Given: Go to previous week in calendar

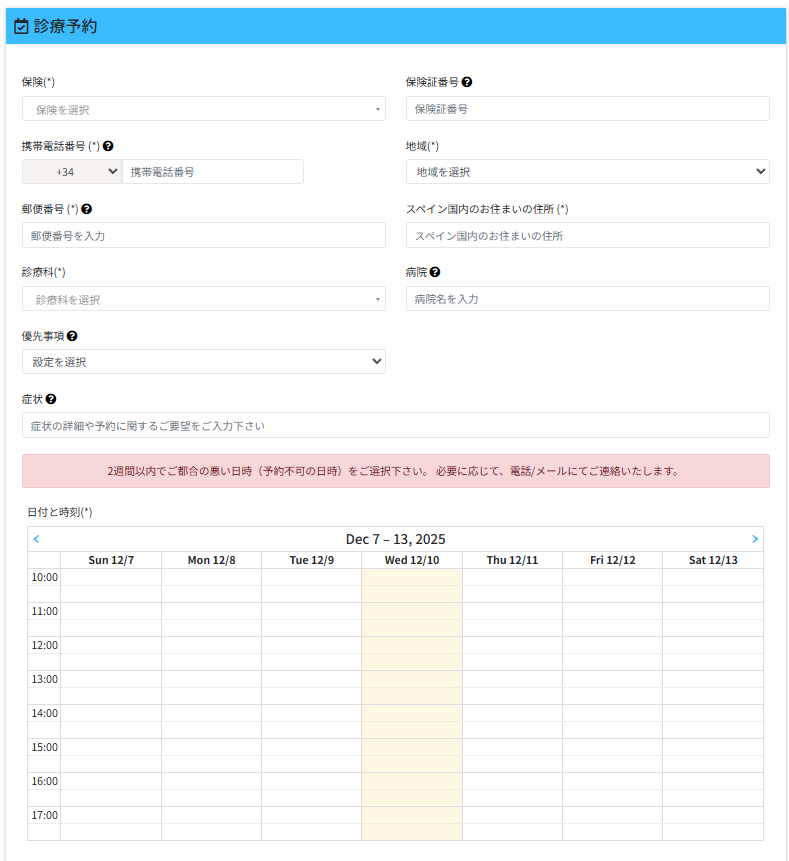Looking at the screenshot, I should (x=37, y=539).
